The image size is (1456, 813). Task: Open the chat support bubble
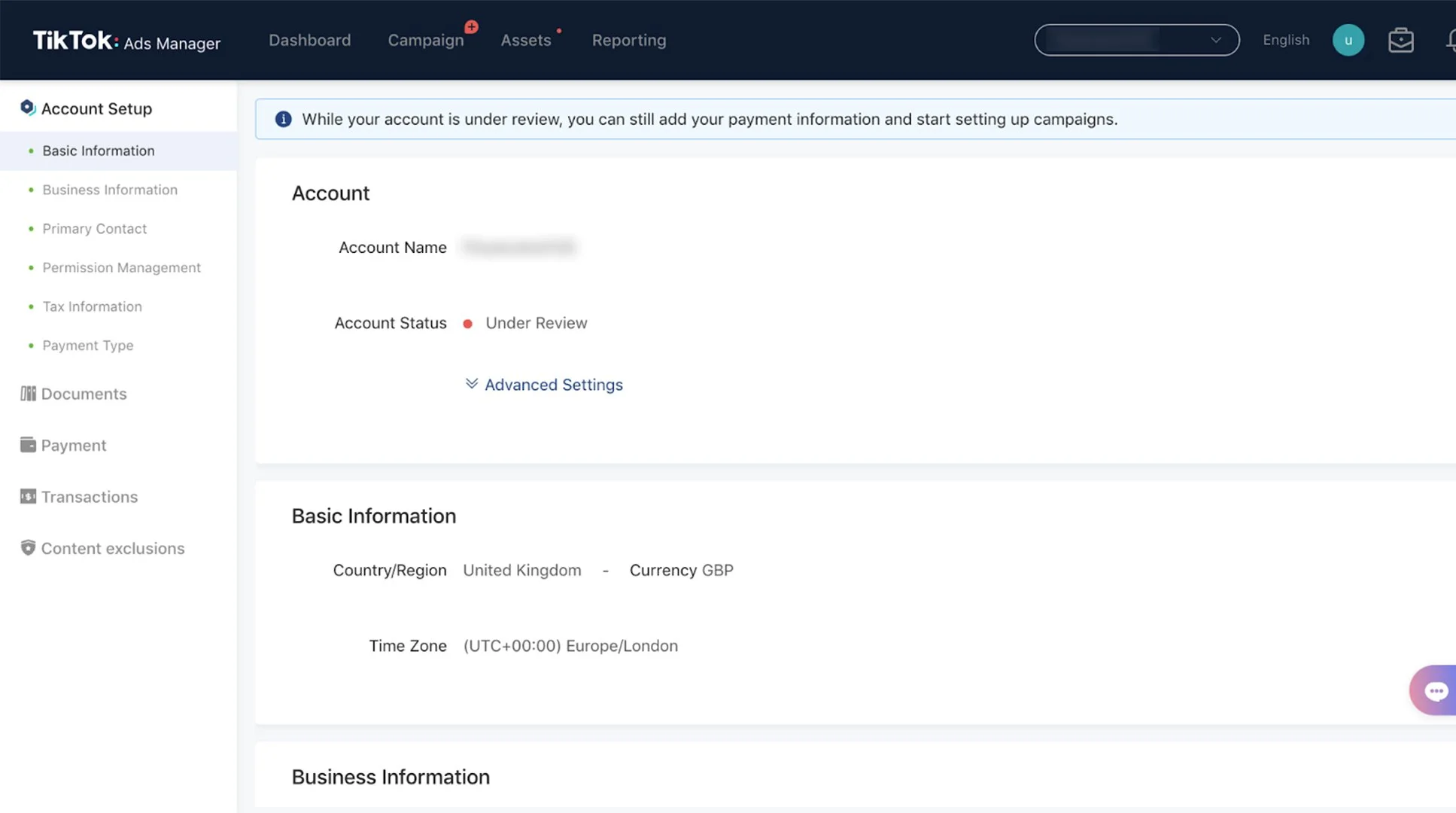click(1434, 690)
